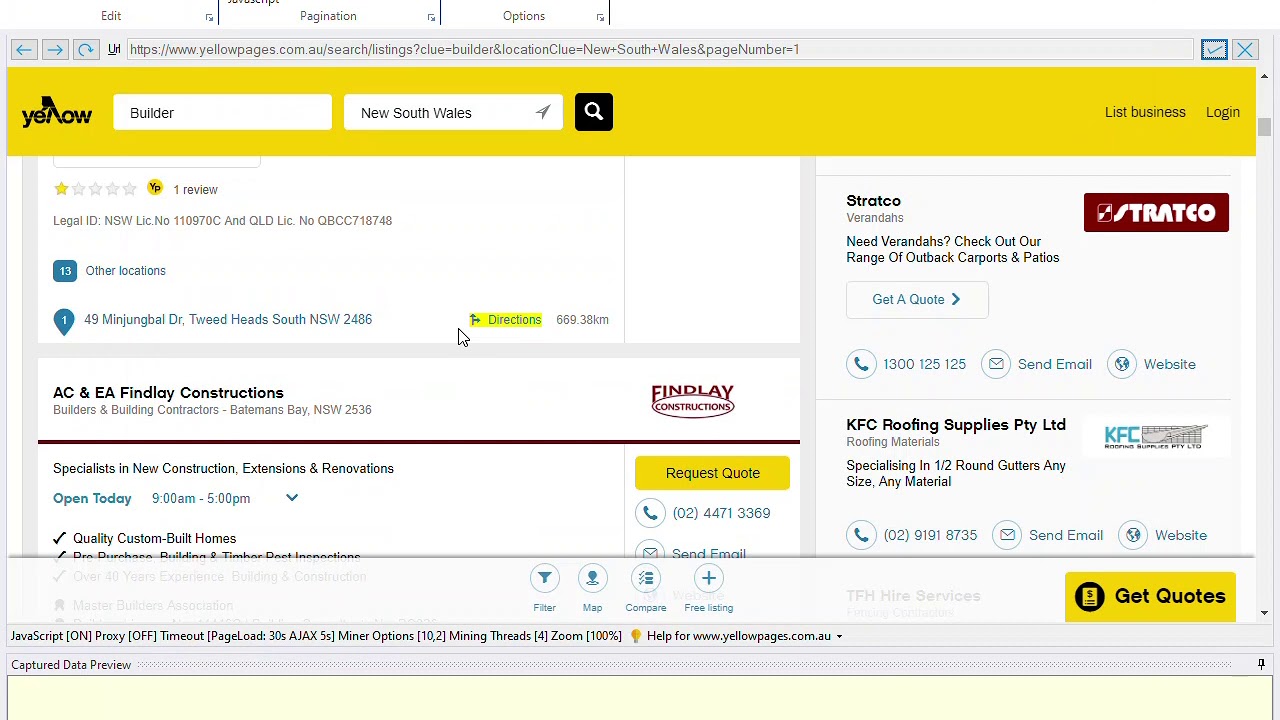Screen dimensions: 1280x720
Task: Expand the Edit group launcher arrow
Action: 209,17
